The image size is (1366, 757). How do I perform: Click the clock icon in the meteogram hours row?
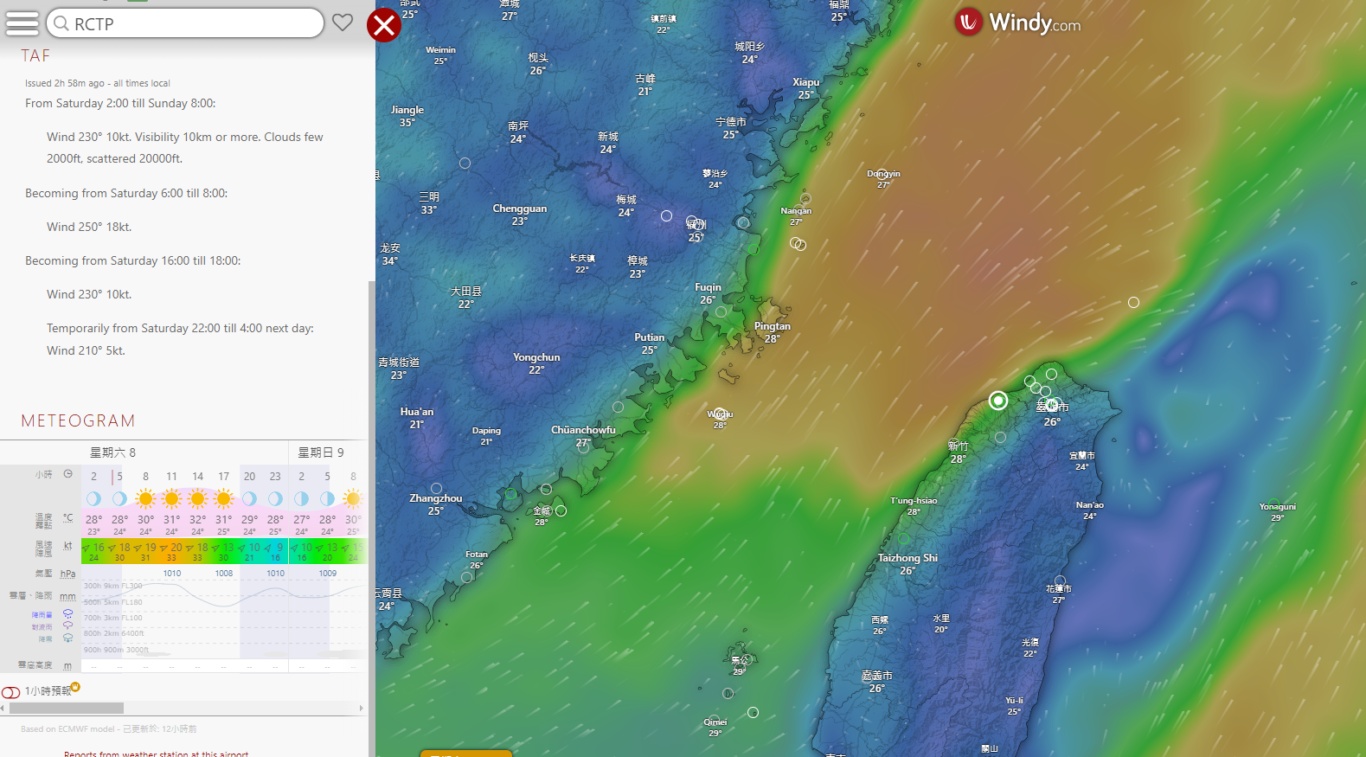pos(68,474)
